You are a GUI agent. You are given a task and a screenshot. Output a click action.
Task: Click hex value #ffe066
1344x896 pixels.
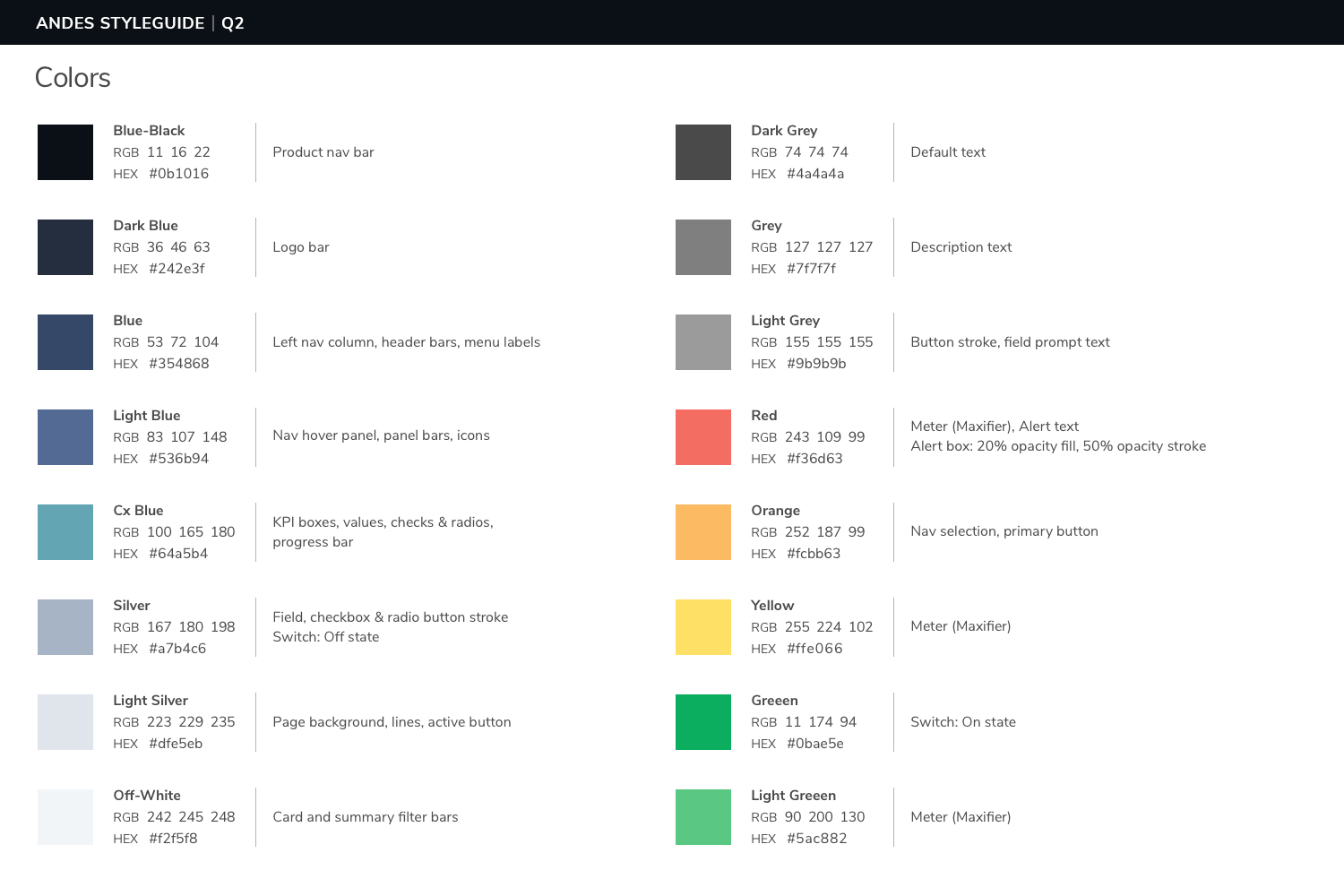pos(814,649)
